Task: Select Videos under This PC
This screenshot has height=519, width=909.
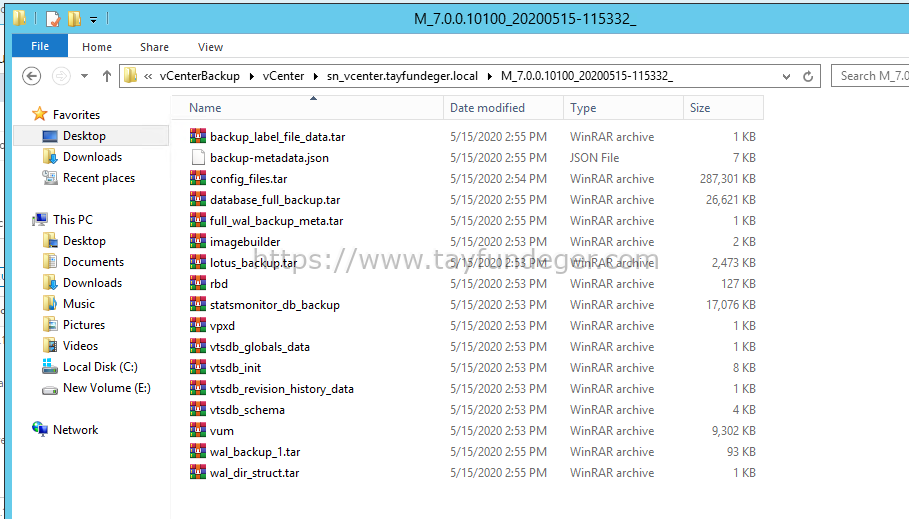Action: tap(80, 346)
